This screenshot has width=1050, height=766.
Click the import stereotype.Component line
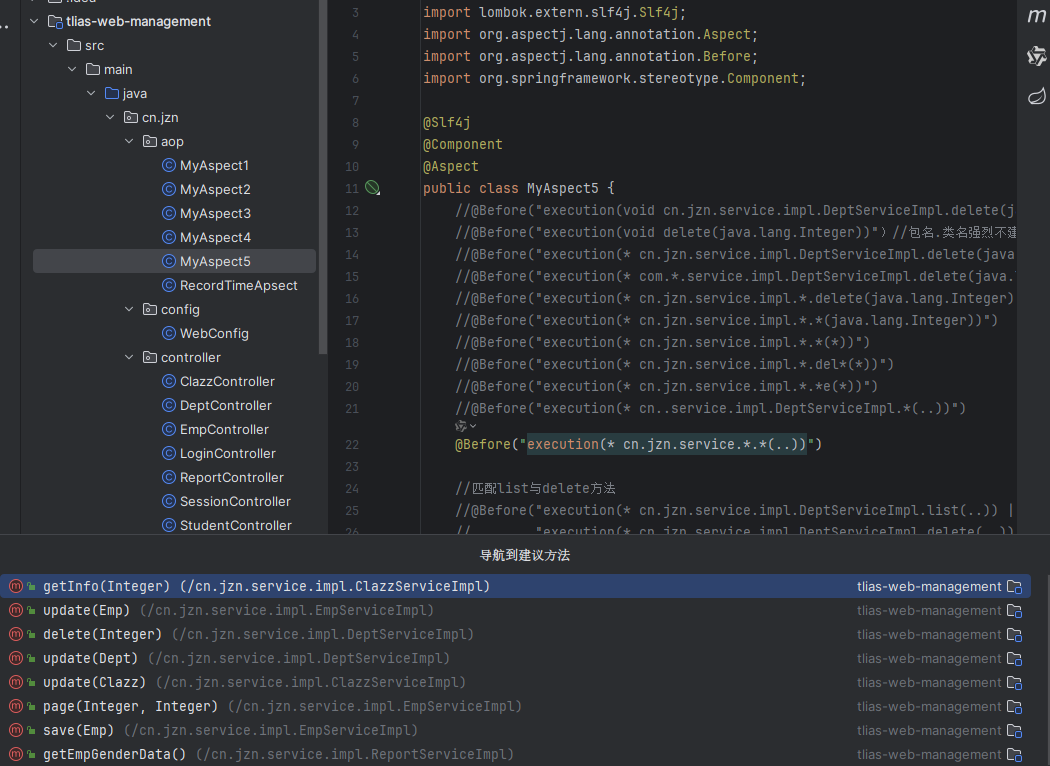tap(614, 78)
